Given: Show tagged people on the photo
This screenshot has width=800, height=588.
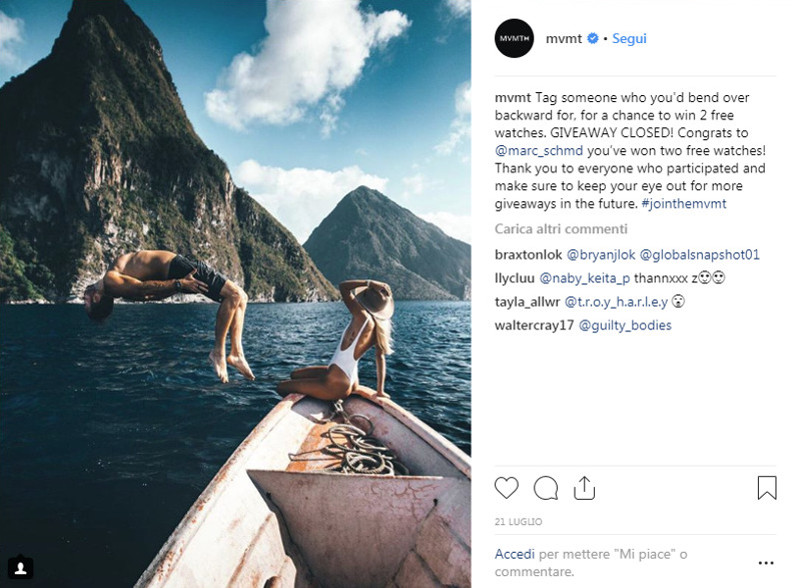Looking at the screenshot, I should [21, 567].
